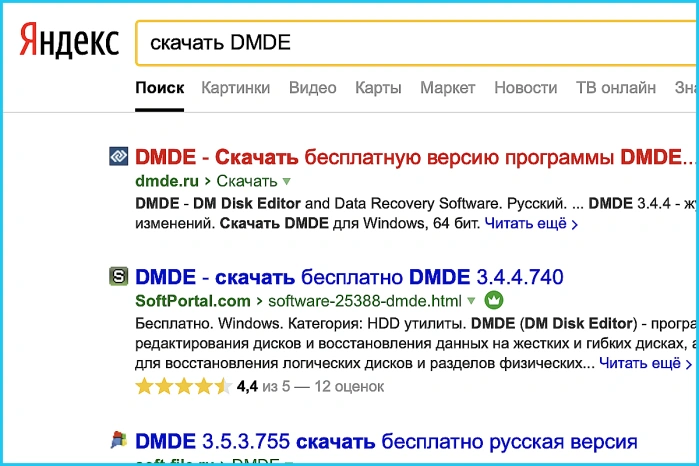The height and width of the screenshot is (466, 699).
Task: Go to the Карты tab
Action: coord(378,88)
